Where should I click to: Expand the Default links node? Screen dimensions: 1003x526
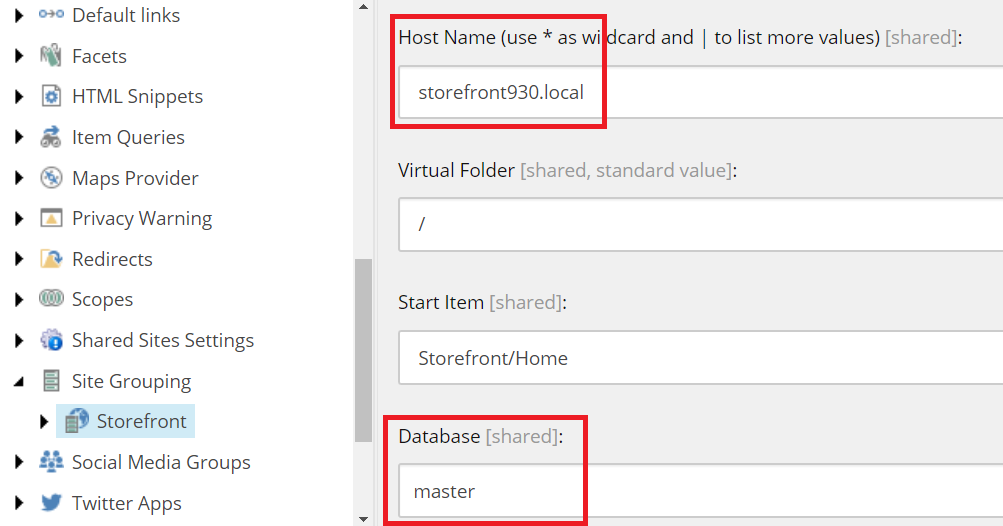(x=19, y=16)
